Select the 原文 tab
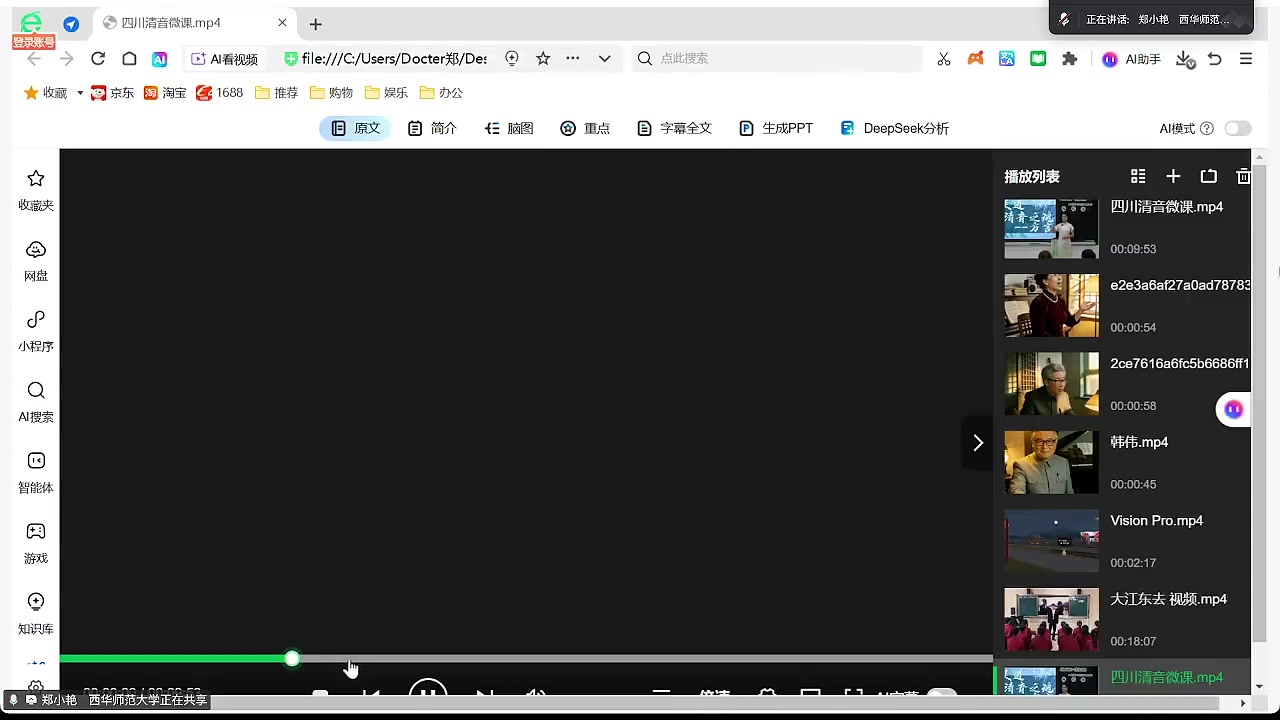This screenshot has height=720, width=1280. coord(355,128)
